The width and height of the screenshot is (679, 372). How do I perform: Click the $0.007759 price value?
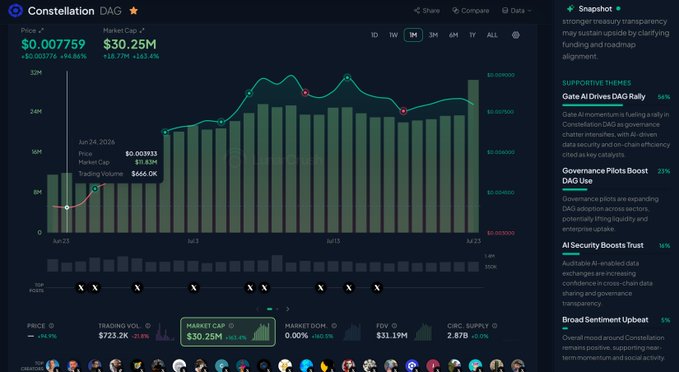tap(53, 44)
